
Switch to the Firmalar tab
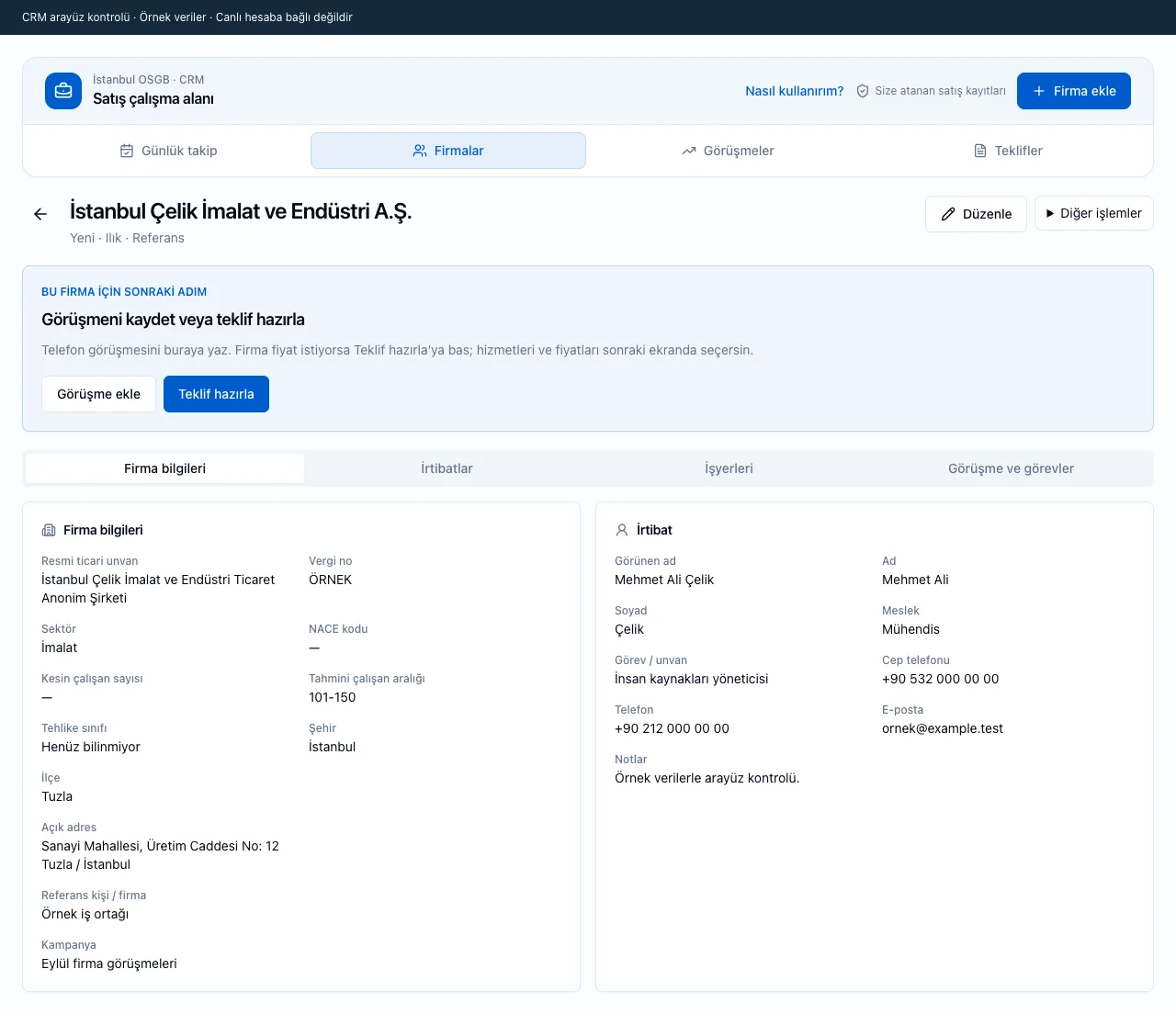pos(448,151)
